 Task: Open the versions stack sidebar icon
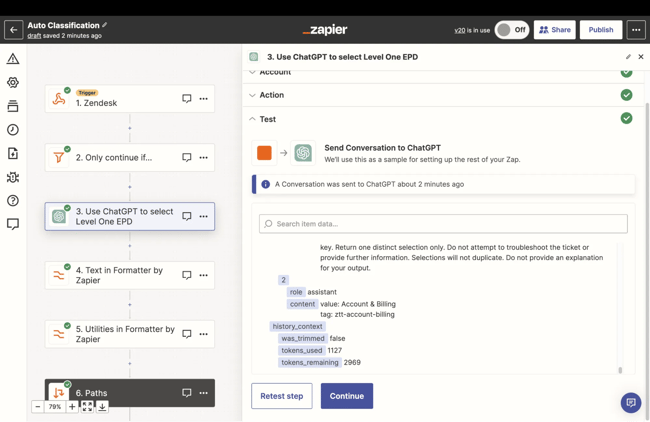(13, 106)
